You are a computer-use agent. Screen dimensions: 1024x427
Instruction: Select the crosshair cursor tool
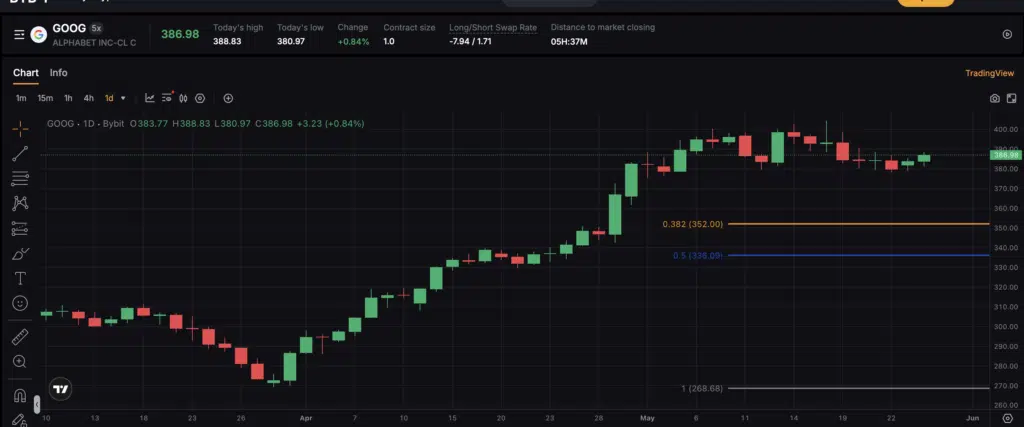20,129
